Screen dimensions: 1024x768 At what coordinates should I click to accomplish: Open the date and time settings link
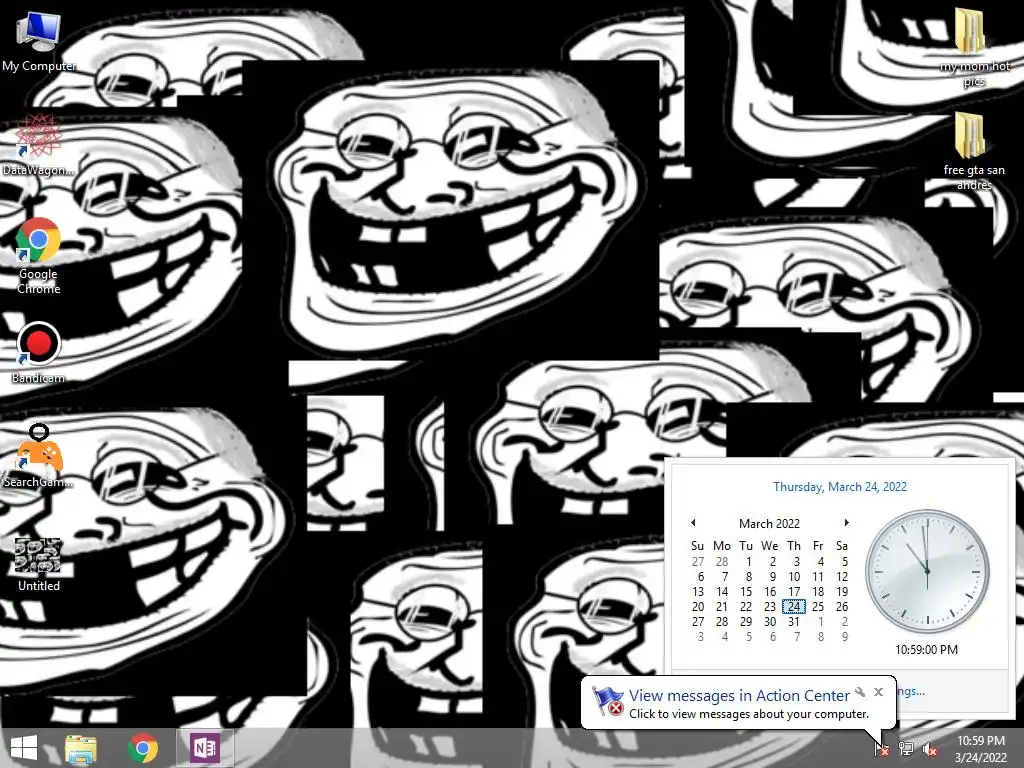911,692
